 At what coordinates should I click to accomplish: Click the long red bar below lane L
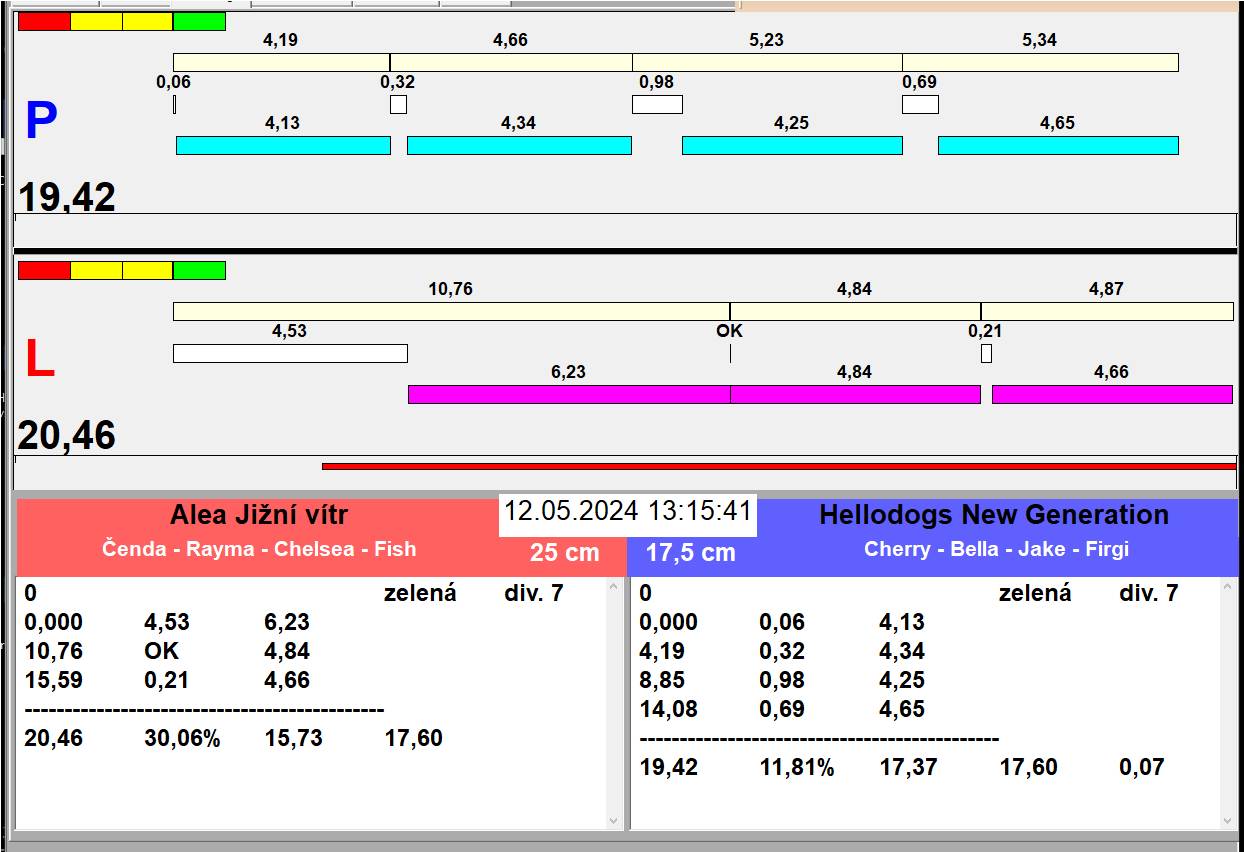point(778,466)
